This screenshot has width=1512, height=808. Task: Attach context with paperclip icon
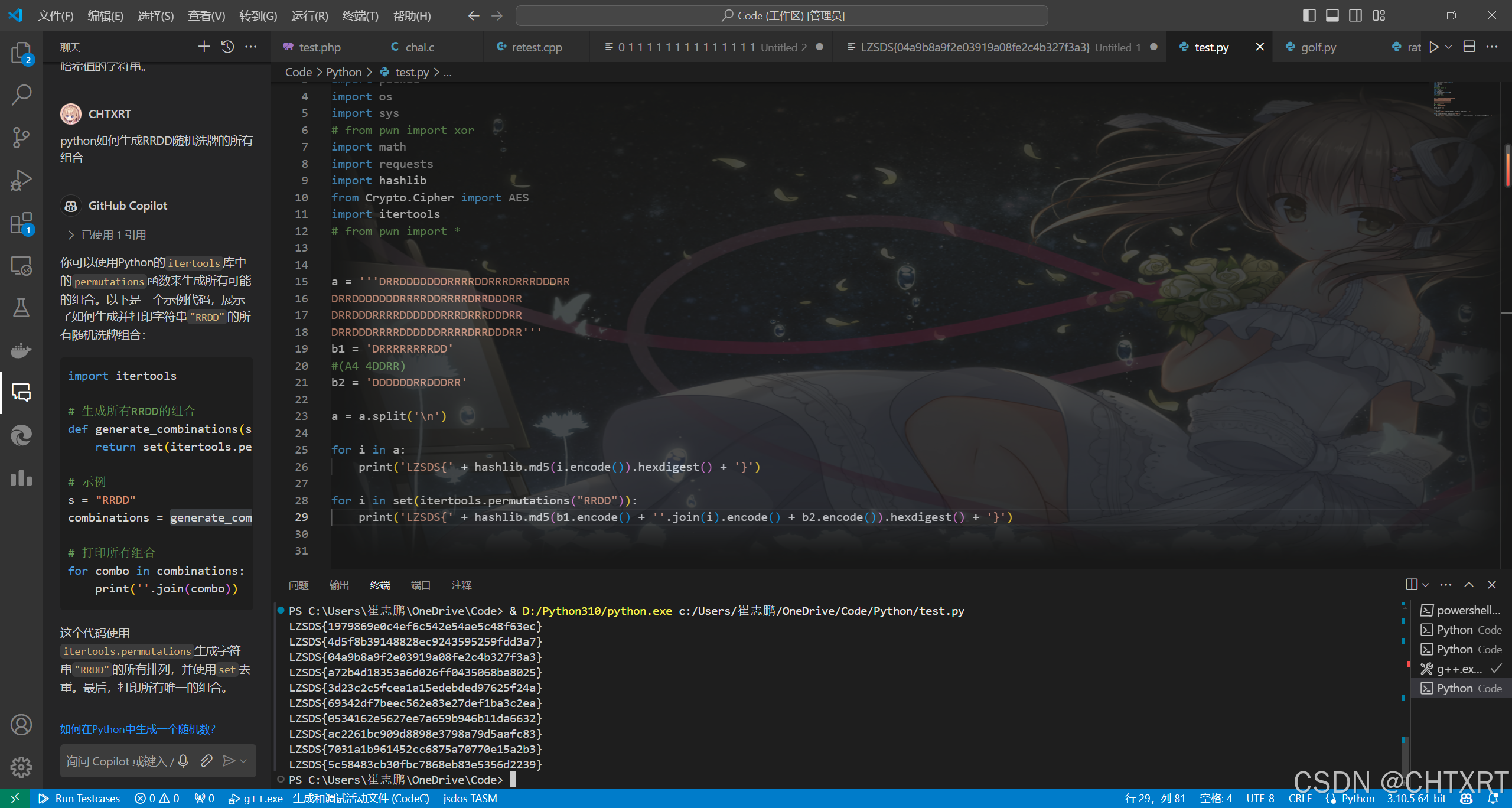click(206, 761)
